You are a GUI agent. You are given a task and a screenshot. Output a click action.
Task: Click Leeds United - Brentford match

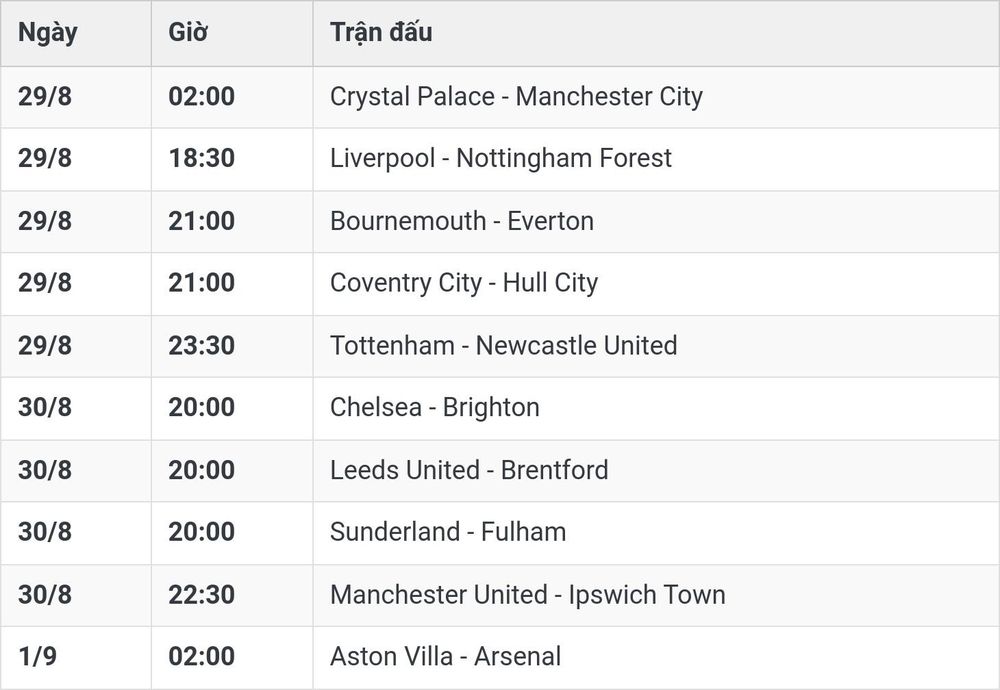(469, 470)
